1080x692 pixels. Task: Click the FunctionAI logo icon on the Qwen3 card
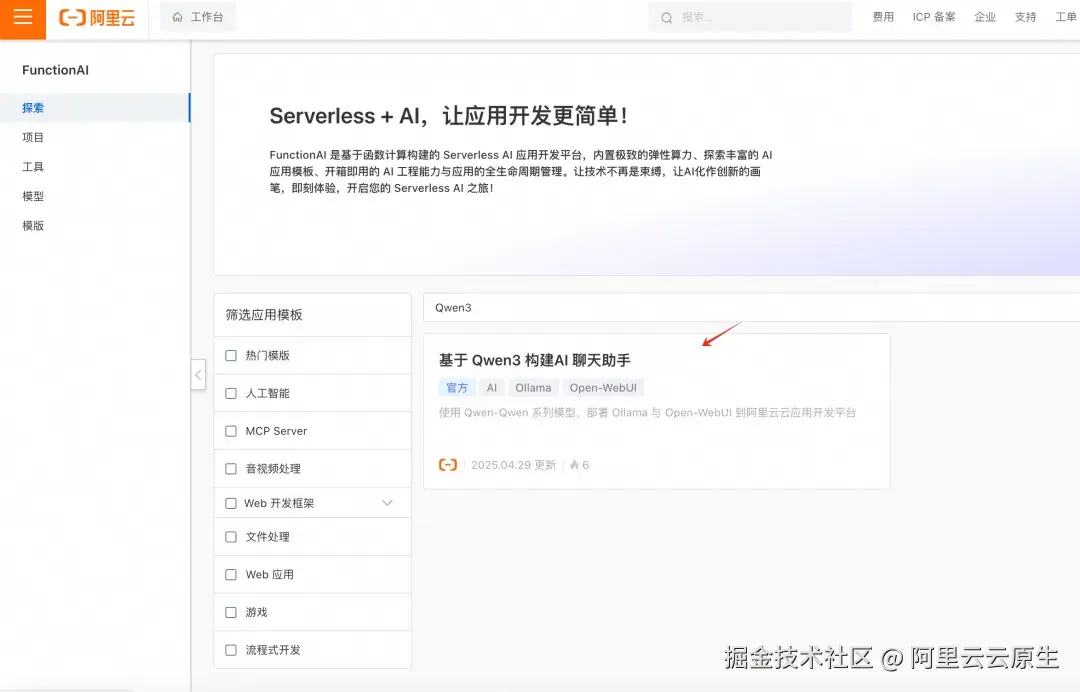pos(448,464)
